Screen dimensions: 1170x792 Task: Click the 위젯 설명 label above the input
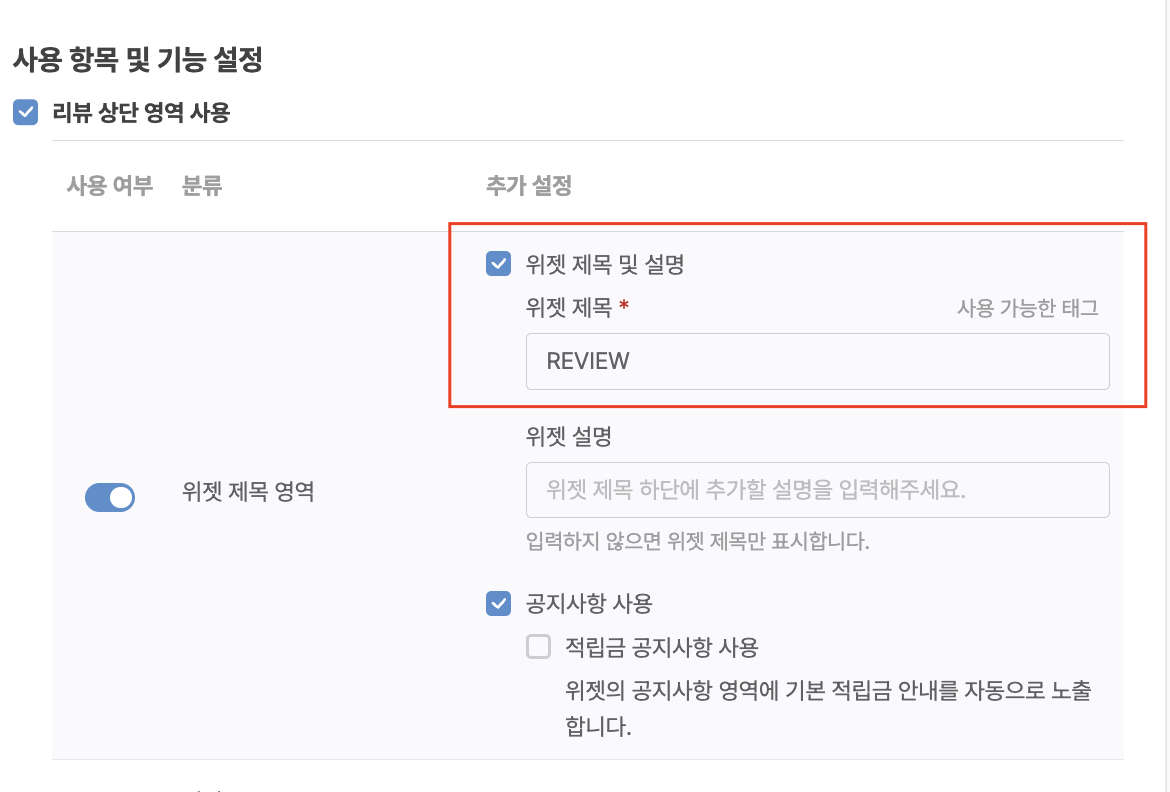point(568,437)
